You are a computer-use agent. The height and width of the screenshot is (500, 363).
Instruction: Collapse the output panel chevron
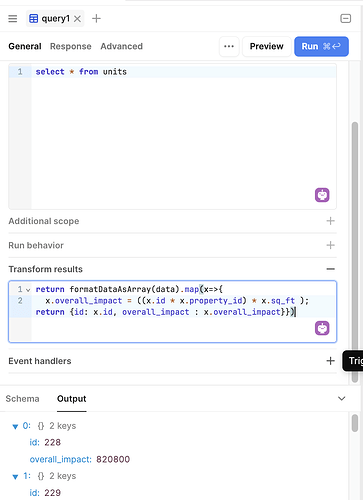[x=342, y=398]
